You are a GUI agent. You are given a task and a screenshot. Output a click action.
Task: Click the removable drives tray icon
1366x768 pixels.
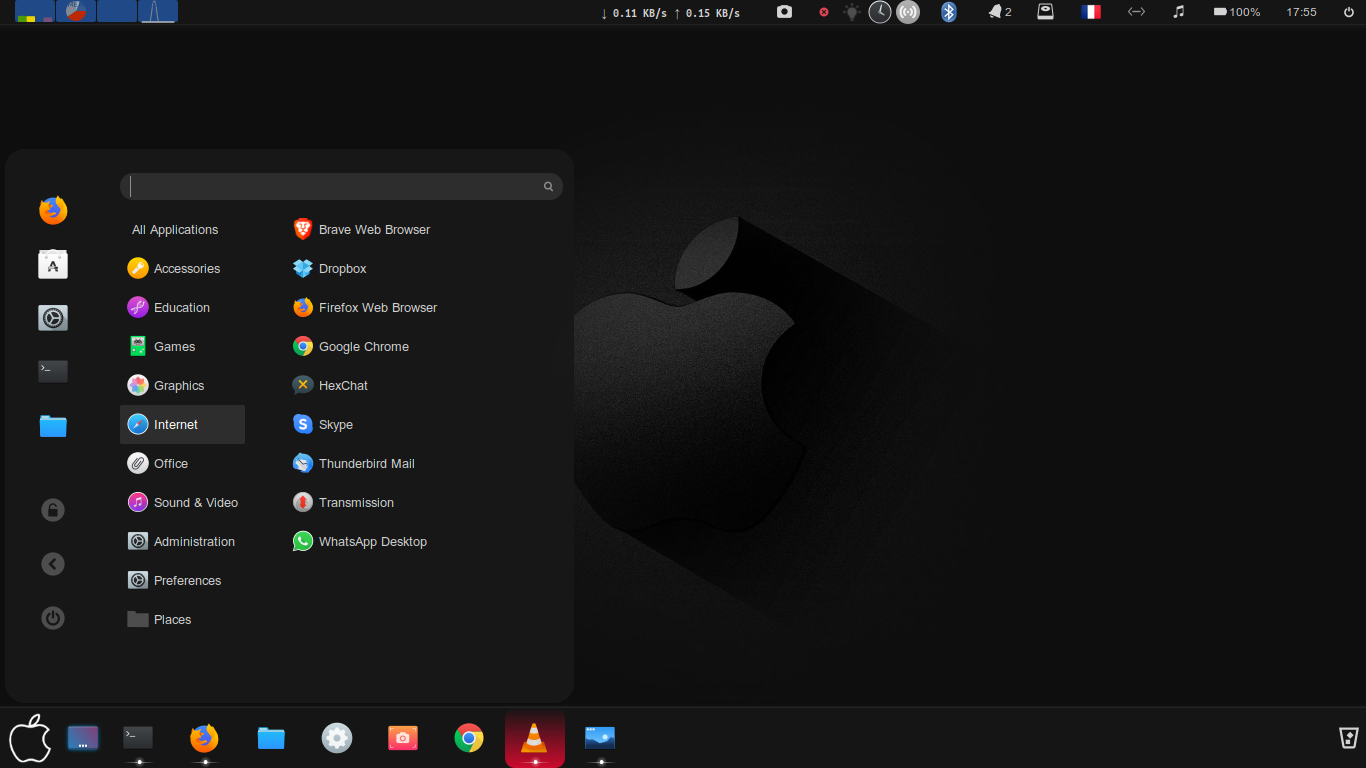(1045, 12)
